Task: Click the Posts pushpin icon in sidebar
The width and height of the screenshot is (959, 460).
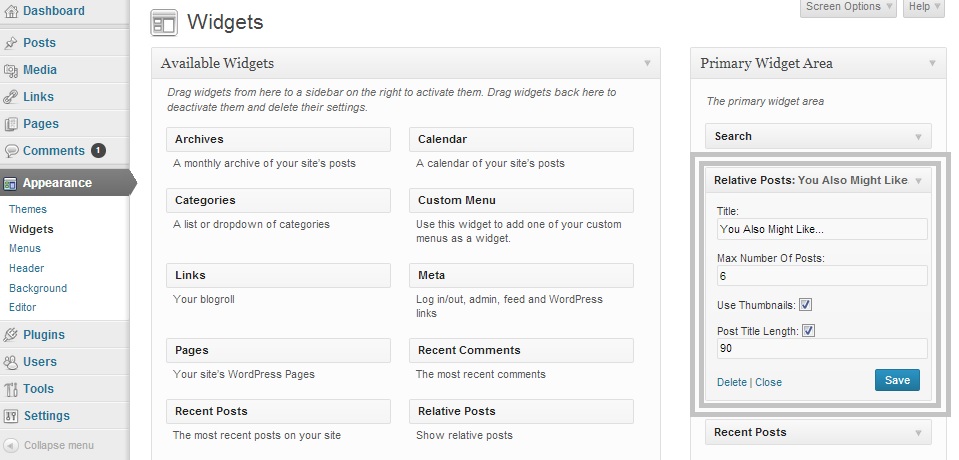Action: 11,43
